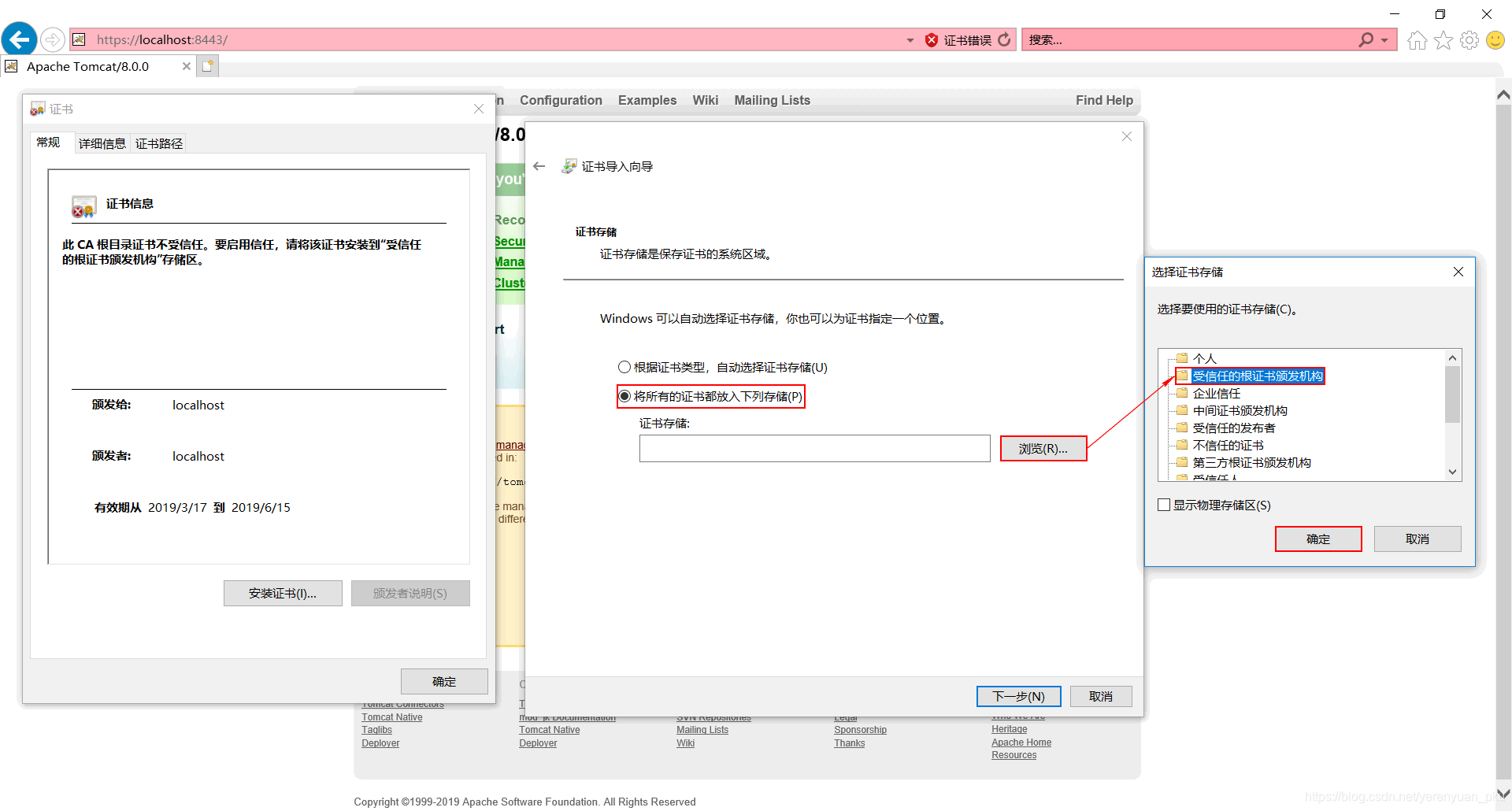Select 中间证书颁发机构 in the store list
1512x811 pixels.
pyautogui.click(x=1240, y=410)
